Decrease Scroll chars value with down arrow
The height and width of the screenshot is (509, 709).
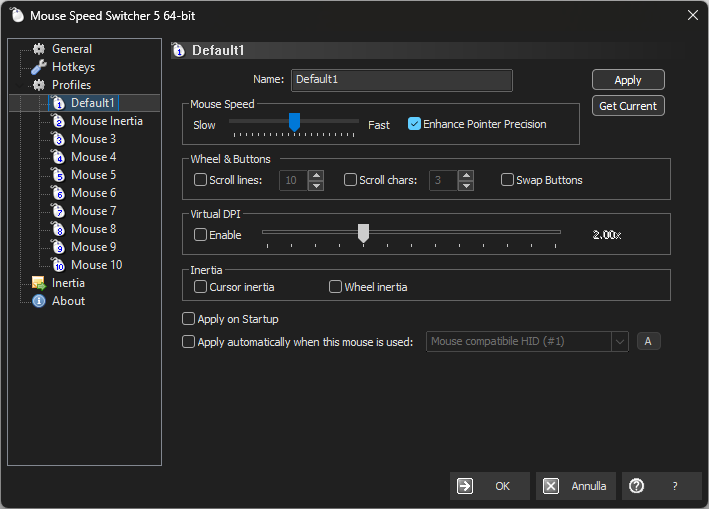(x=466, y=185)
